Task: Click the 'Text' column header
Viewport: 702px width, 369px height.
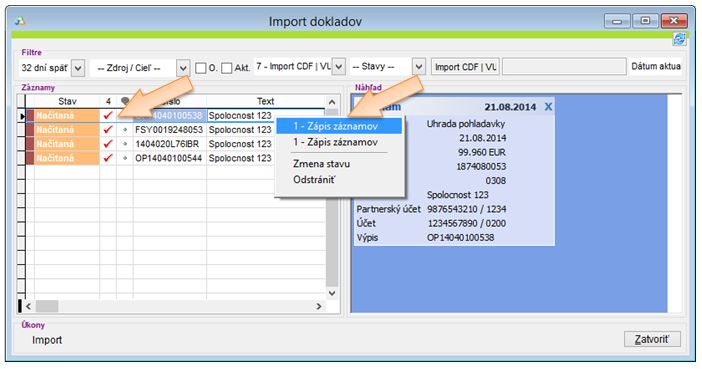Action: tap(265, 102)
